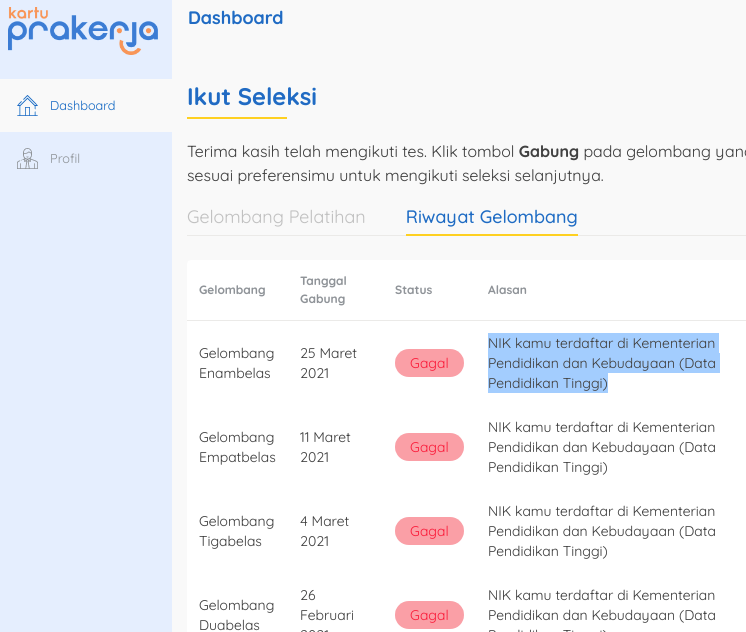Click the Dashboard page title link
746x632 pixels.
click(x=236, y=18)
